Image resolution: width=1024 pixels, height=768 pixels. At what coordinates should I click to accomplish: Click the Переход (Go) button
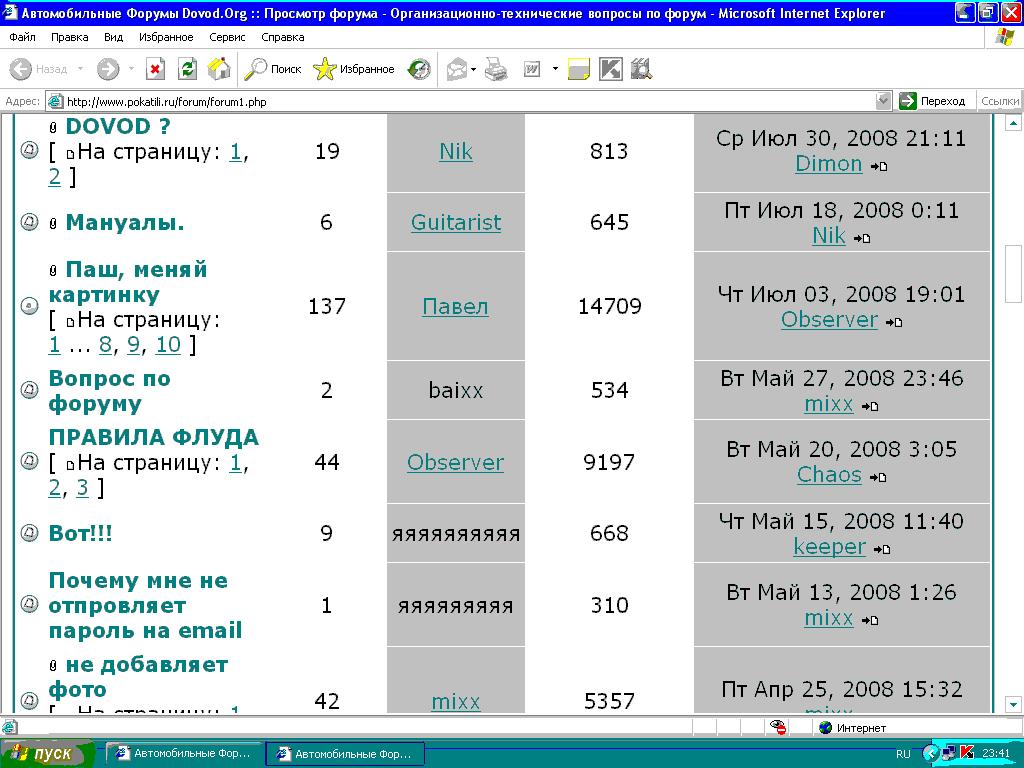pyautogui.click(x=933, y=101)
